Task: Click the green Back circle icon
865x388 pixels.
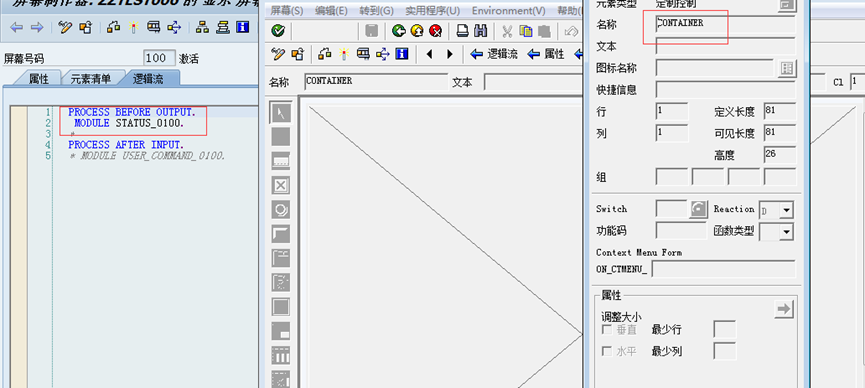Action: [x=398, y=31]
